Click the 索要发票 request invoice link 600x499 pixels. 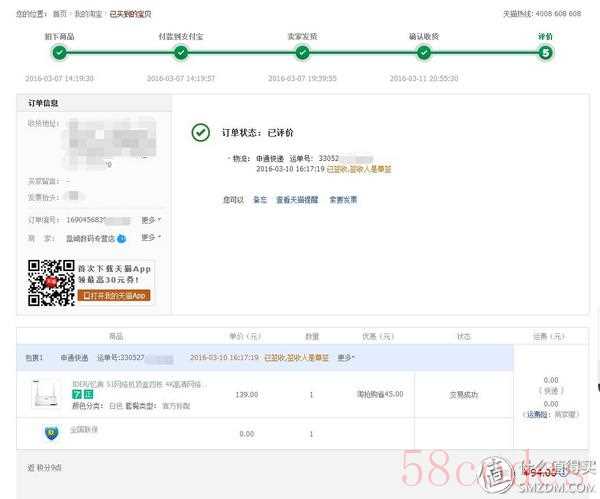coord(343,199)
